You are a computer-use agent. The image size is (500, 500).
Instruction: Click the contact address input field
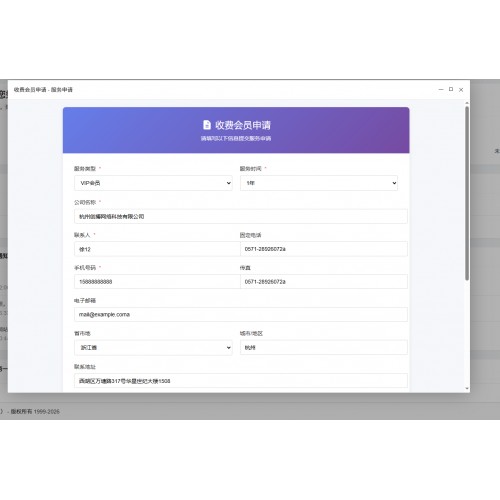coord(241,381)
